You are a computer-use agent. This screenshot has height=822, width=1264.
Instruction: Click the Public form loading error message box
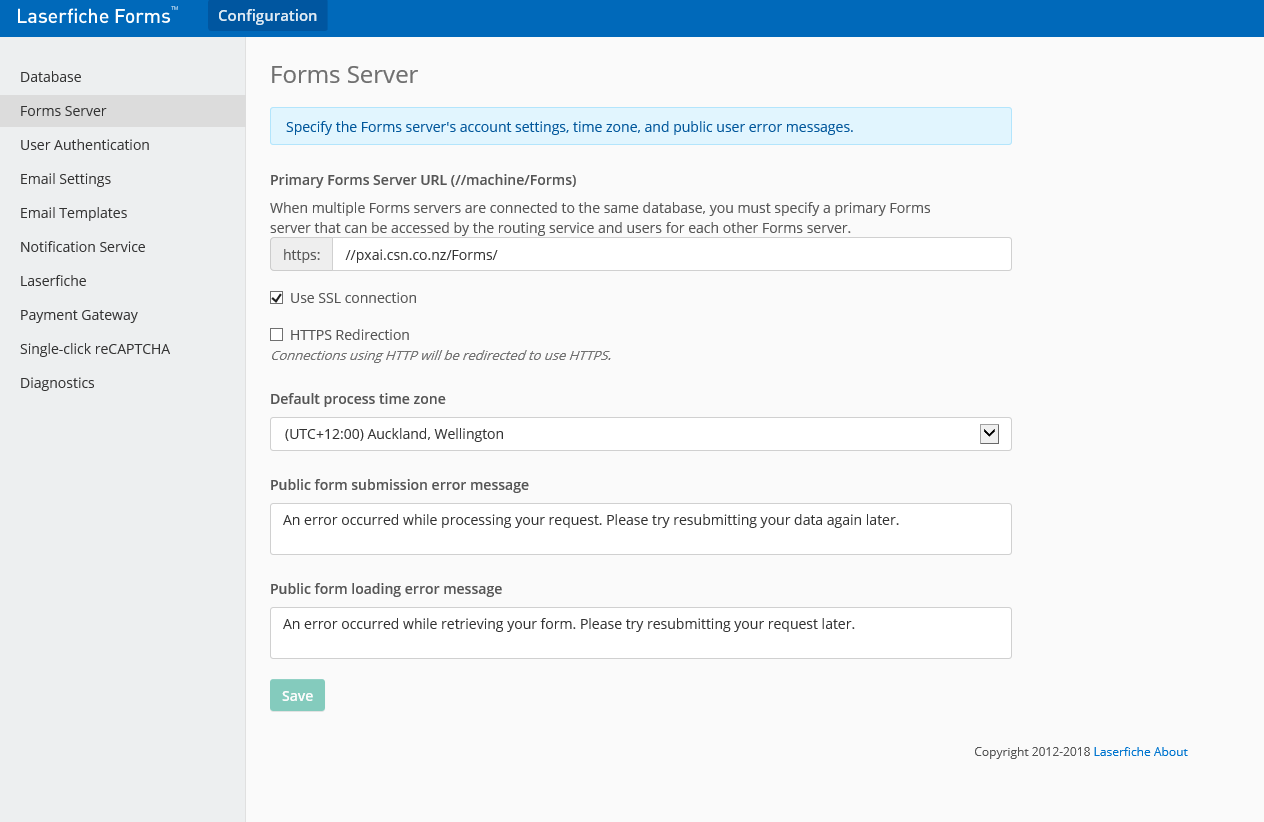tap(640, 633)
